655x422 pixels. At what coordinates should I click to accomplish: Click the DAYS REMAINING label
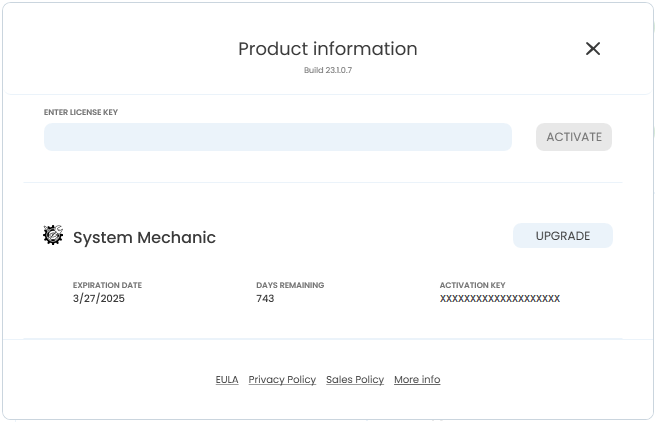click(x=290, y=285)
